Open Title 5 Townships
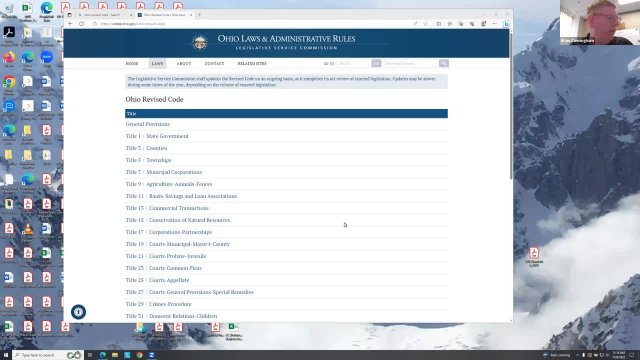Viewport: 640px width, 360px height. tap(148, 160)
